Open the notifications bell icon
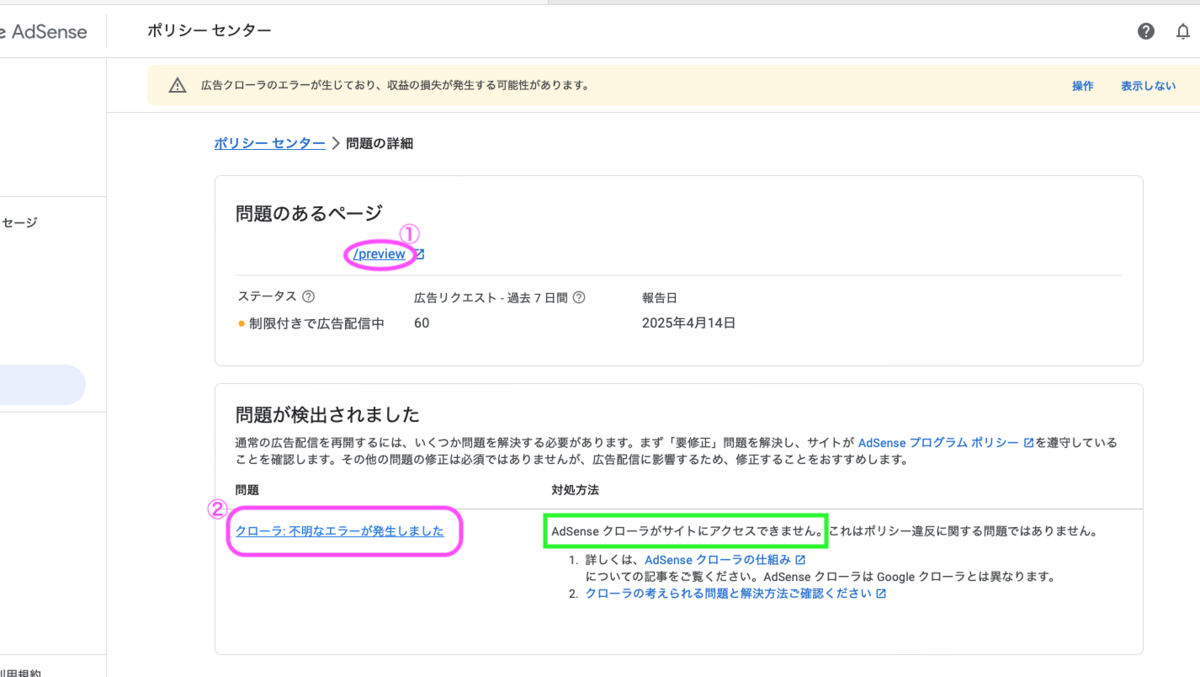 click(x=1183, y=31)
